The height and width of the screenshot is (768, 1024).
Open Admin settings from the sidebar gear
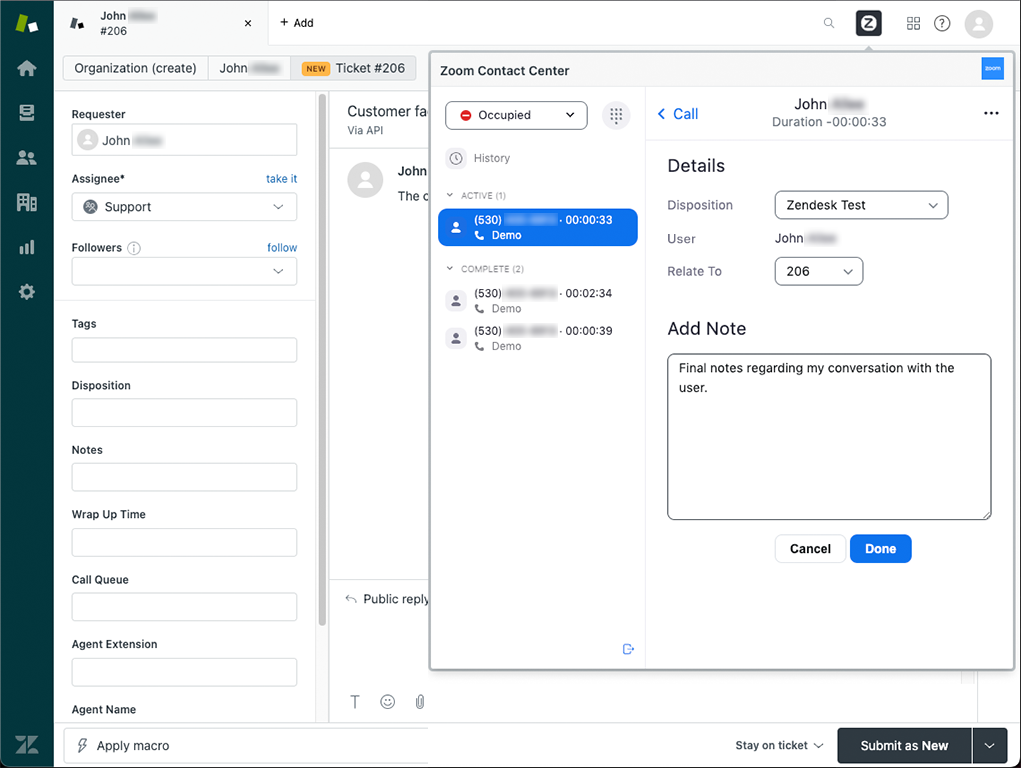point(27,292)
